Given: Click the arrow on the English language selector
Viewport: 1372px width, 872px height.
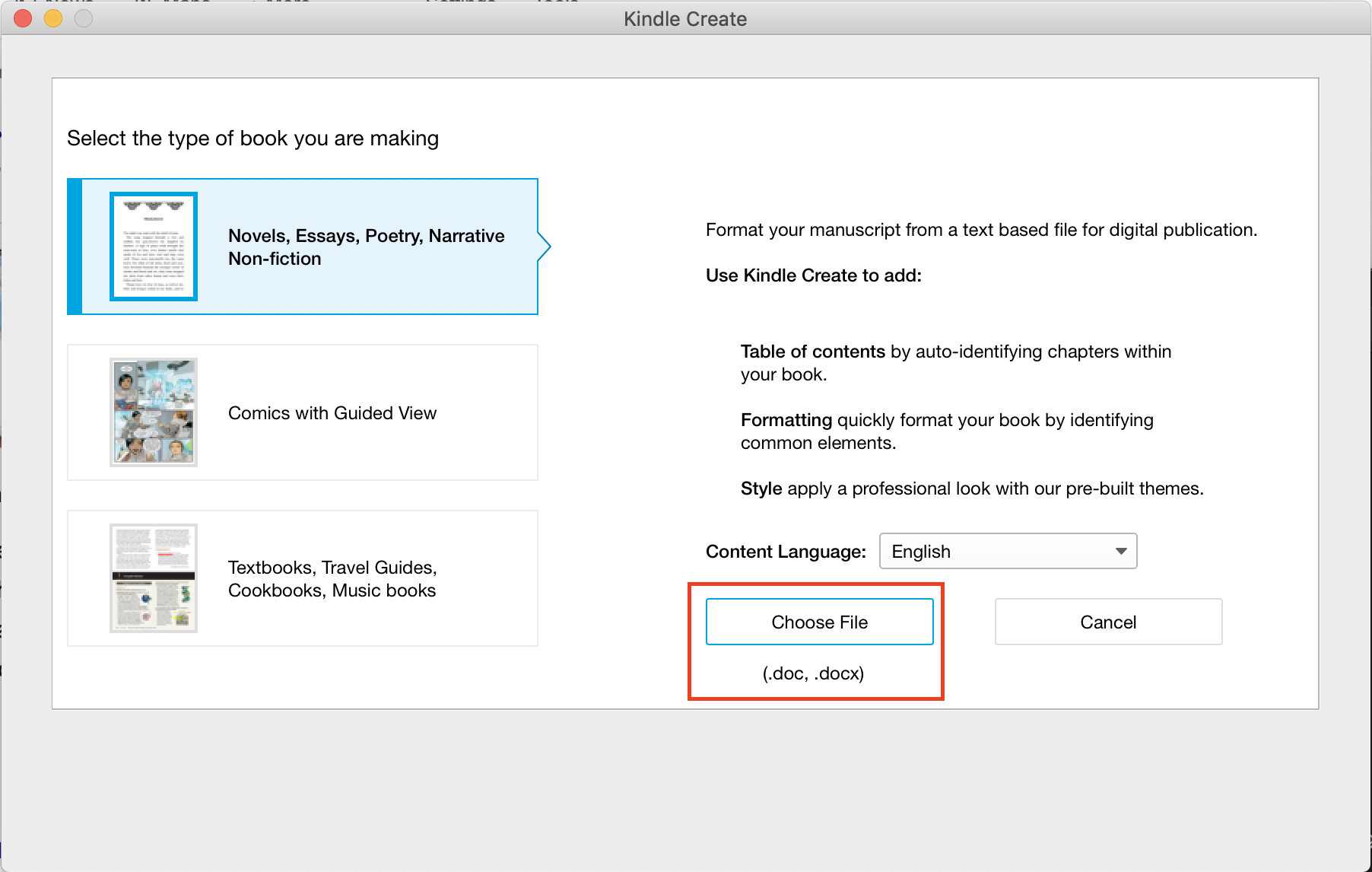Looking at the screenshot, I should click(1120, 551).
